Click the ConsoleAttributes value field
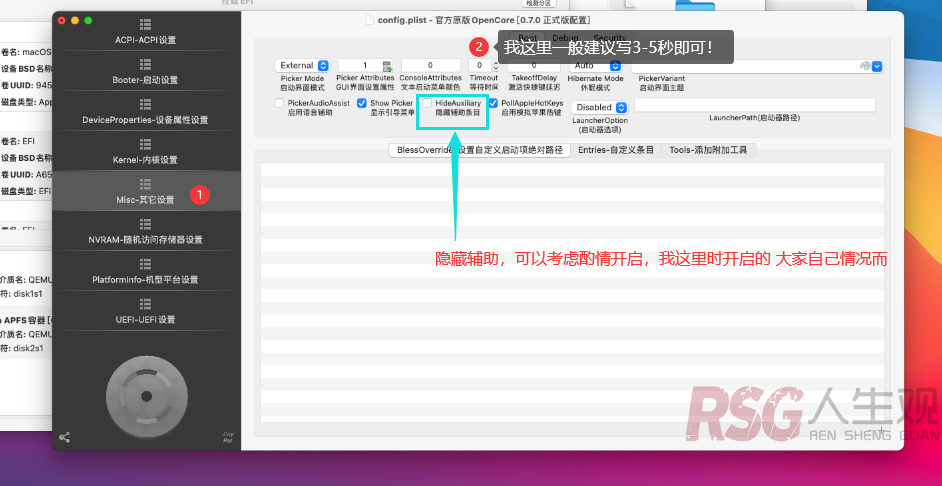The height and width of the screenshot is (486, 942). click(x=430, y=65)
